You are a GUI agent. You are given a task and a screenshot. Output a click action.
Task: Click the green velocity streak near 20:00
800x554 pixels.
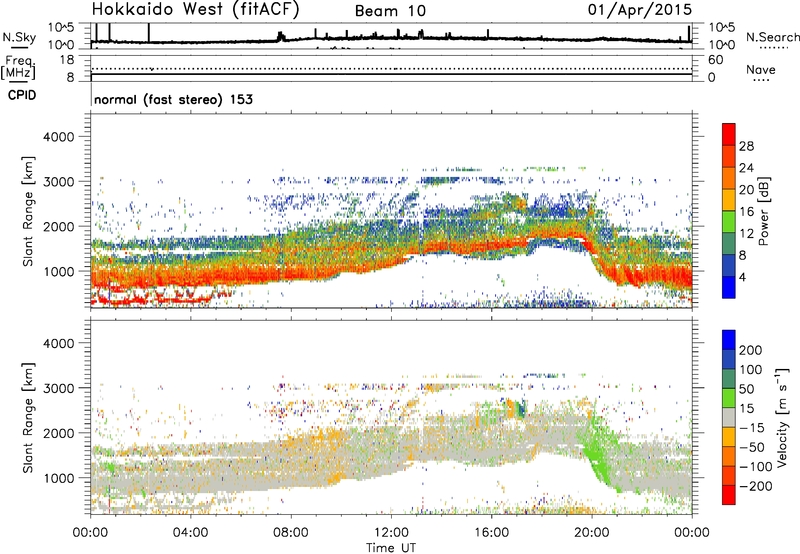tap(596, 453)
